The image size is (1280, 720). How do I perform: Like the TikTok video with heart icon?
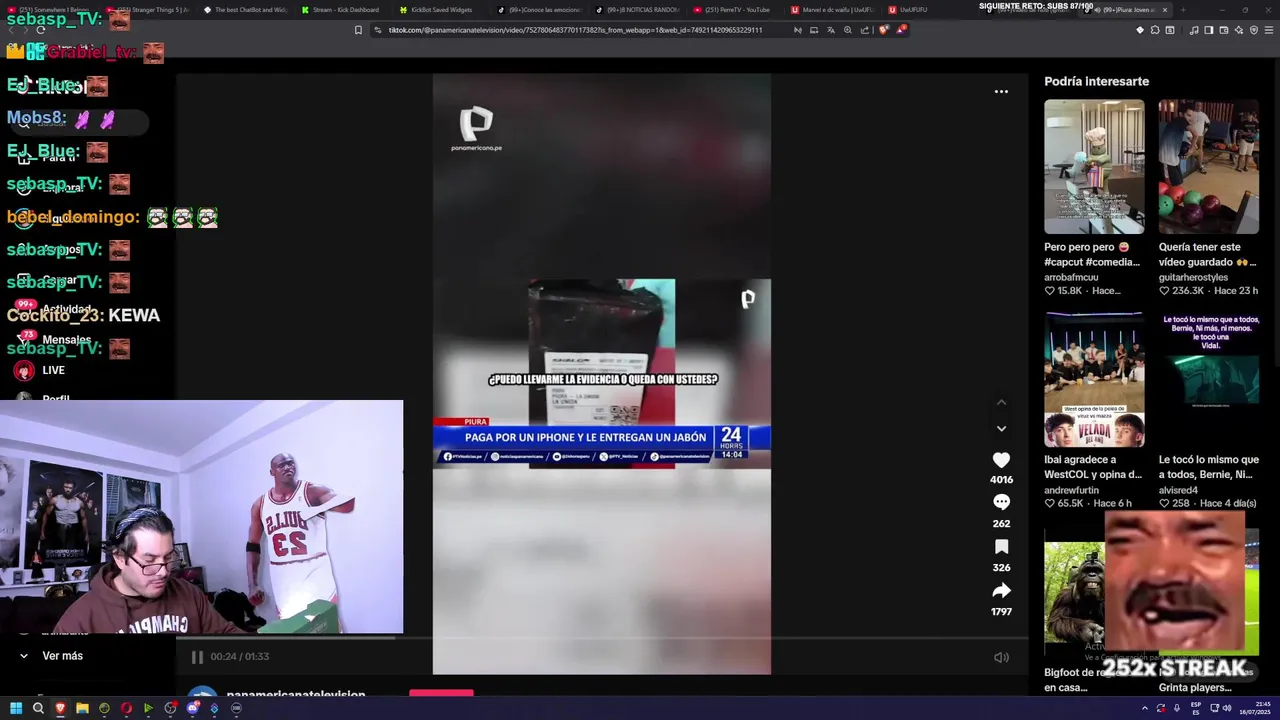click(1001, 460)
